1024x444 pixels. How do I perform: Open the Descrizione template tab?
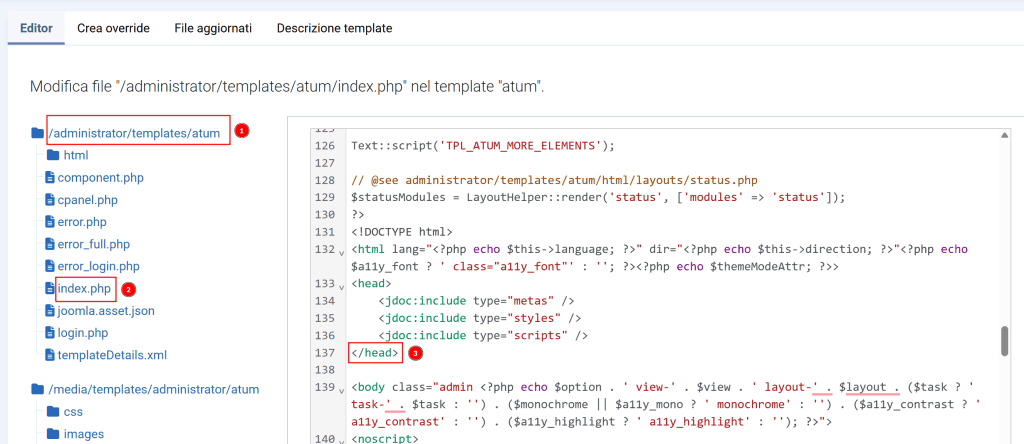[334, 28]
